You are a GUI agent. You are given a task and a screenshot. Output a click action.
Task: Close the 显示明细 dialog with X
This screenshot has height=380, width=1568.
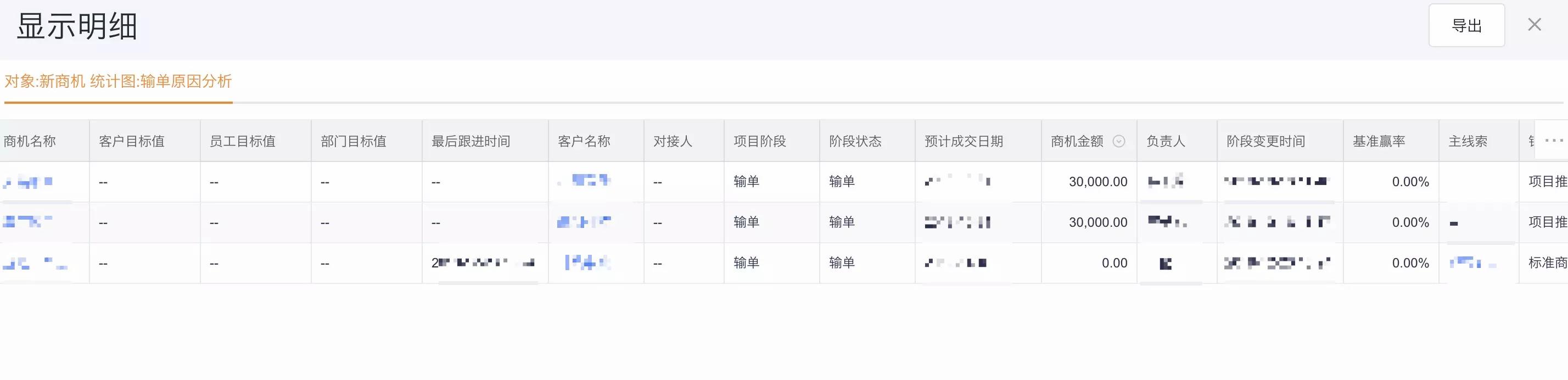click(1535, 25)
